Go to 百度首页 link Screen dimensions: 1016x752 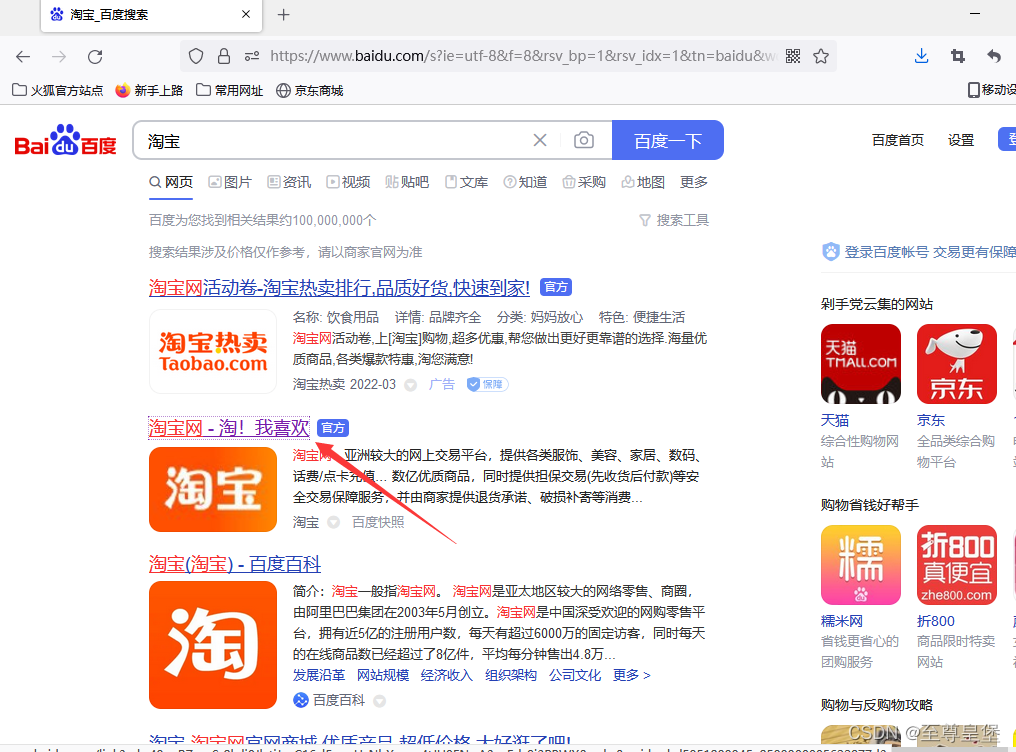point(897,140)
